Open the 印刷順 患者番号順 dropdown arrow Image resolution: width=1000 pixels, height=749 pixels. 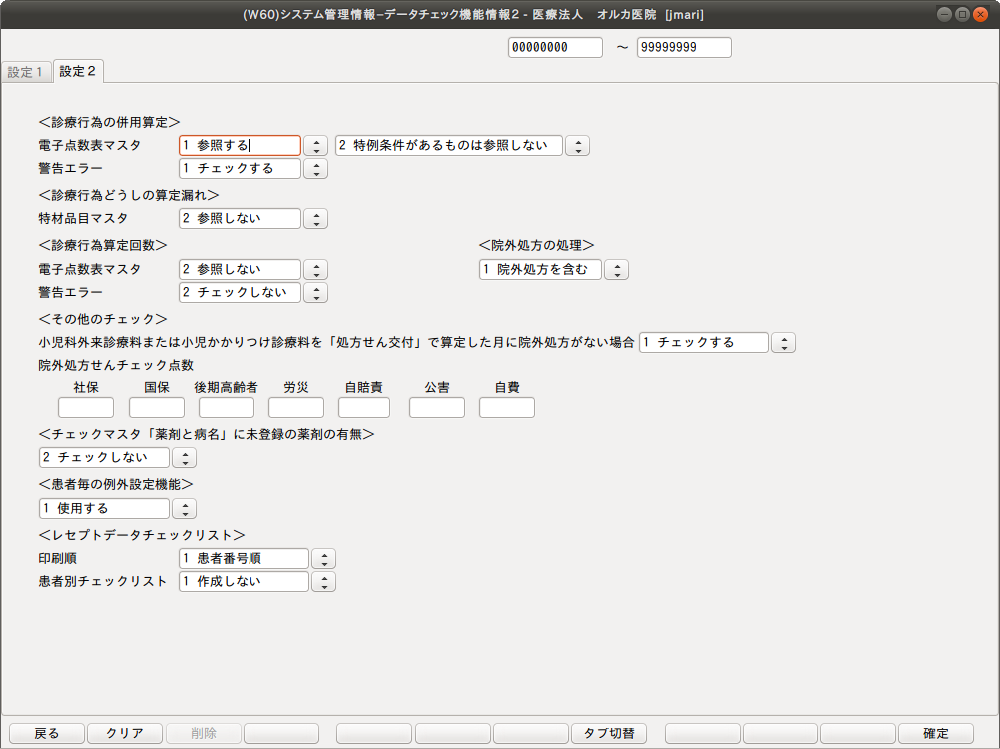(323, 559)
